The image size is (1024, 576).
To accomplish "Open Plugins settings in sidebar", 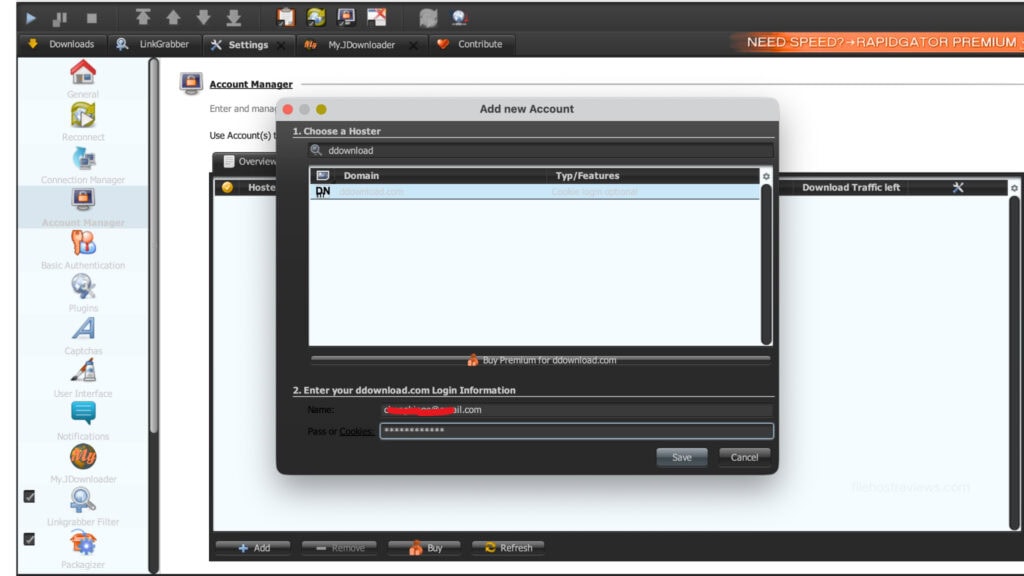I will click(83, 293).
